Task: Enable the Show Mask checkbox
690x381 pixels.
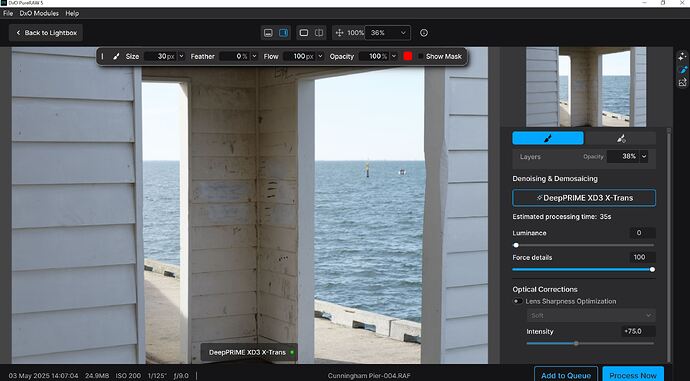Action: (420, 56)
